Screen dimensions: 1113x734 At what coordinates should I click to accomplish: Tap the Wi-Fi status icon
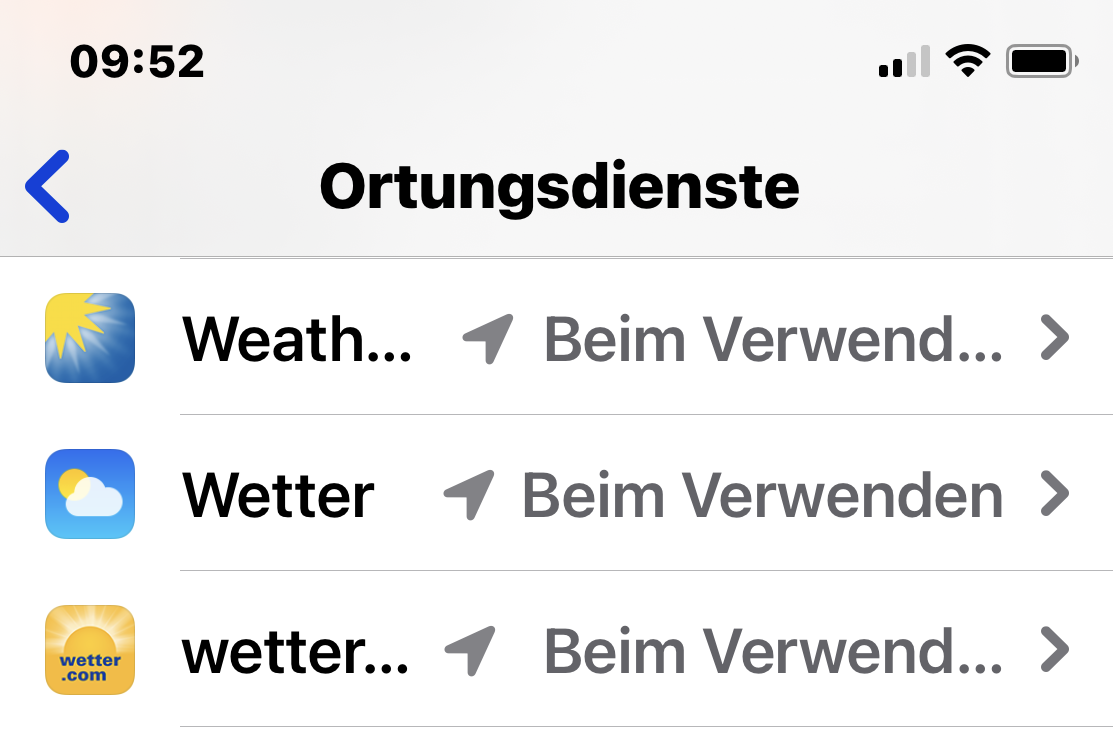(966, 62)
